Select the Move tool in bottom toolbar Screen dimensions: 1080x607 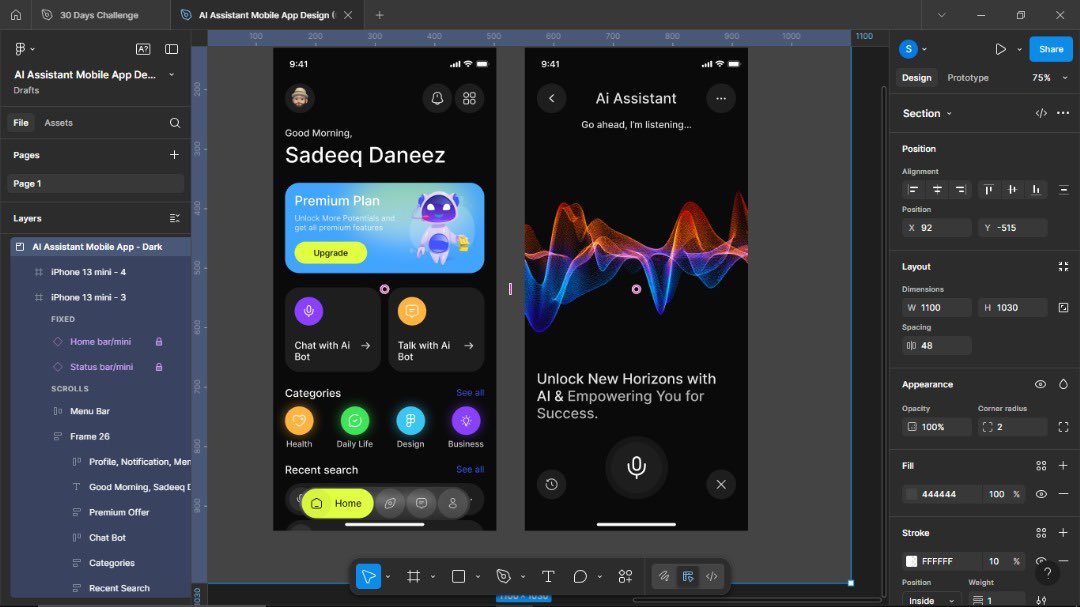(x=368, y=577)
